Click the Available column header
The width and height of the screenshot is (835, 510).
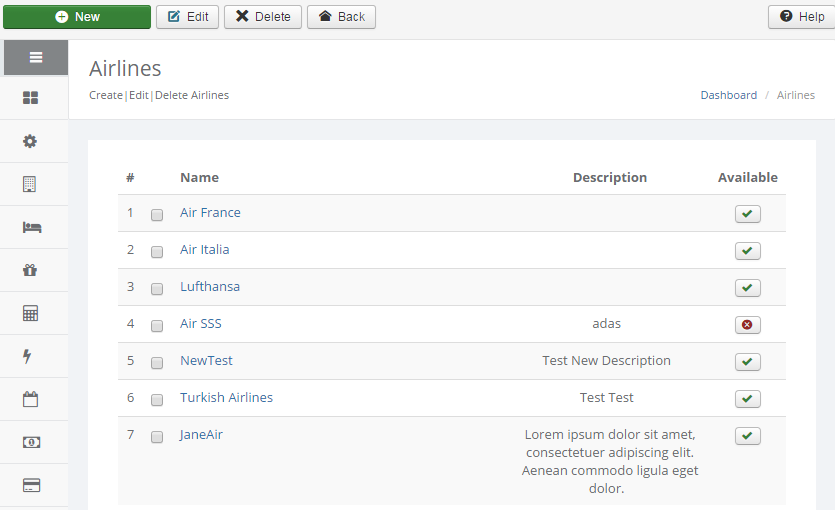point(748,177)
